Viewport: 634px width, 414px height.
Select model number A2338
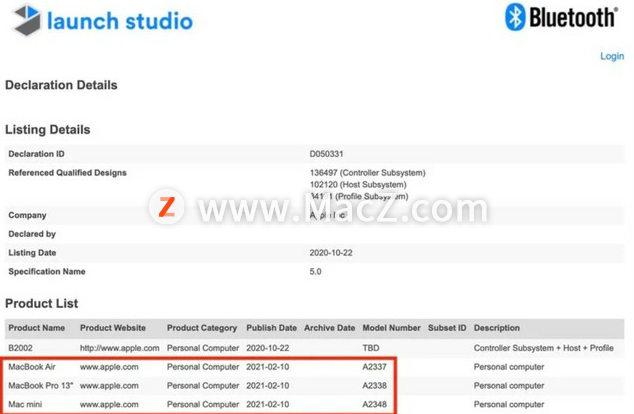374,386
